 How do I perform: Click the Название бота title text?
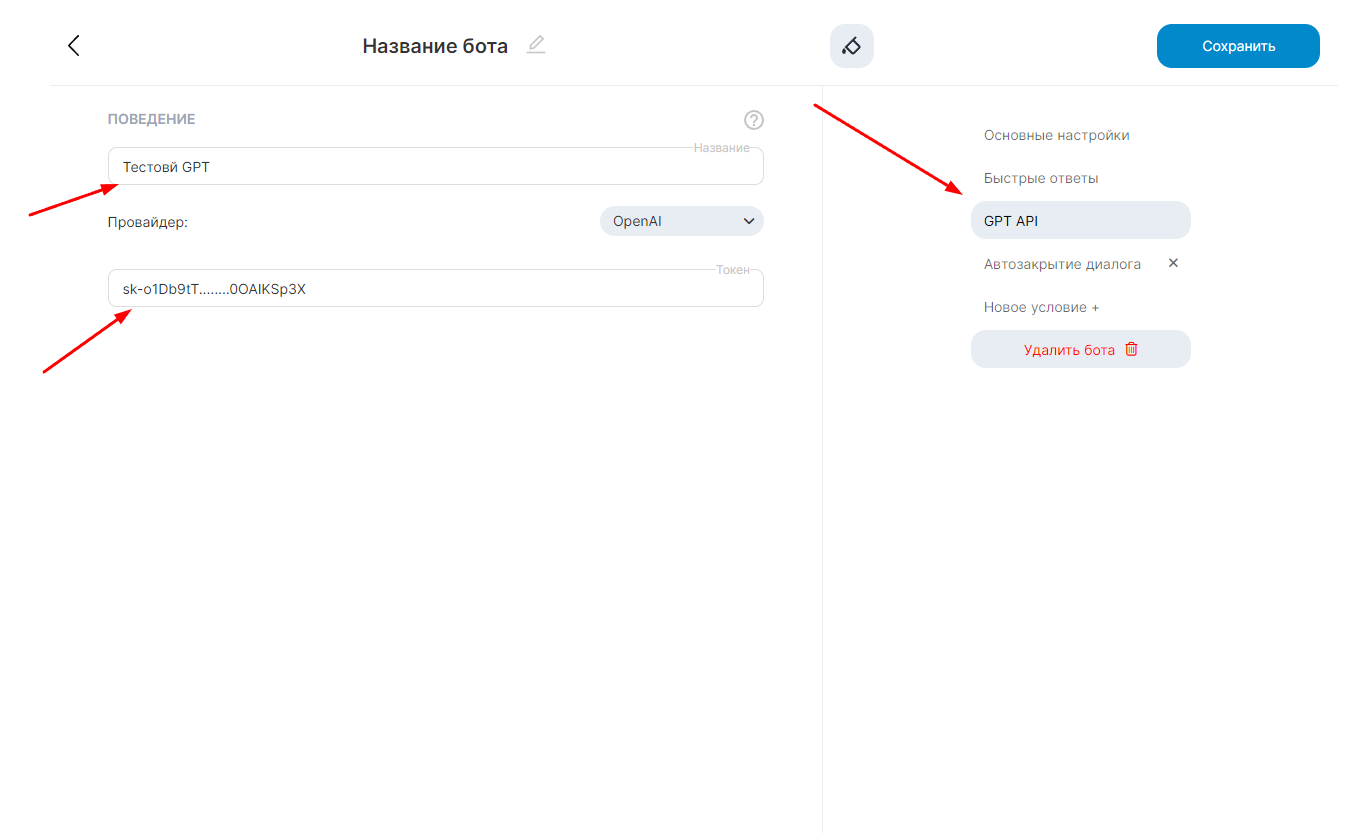coord(435,46)
